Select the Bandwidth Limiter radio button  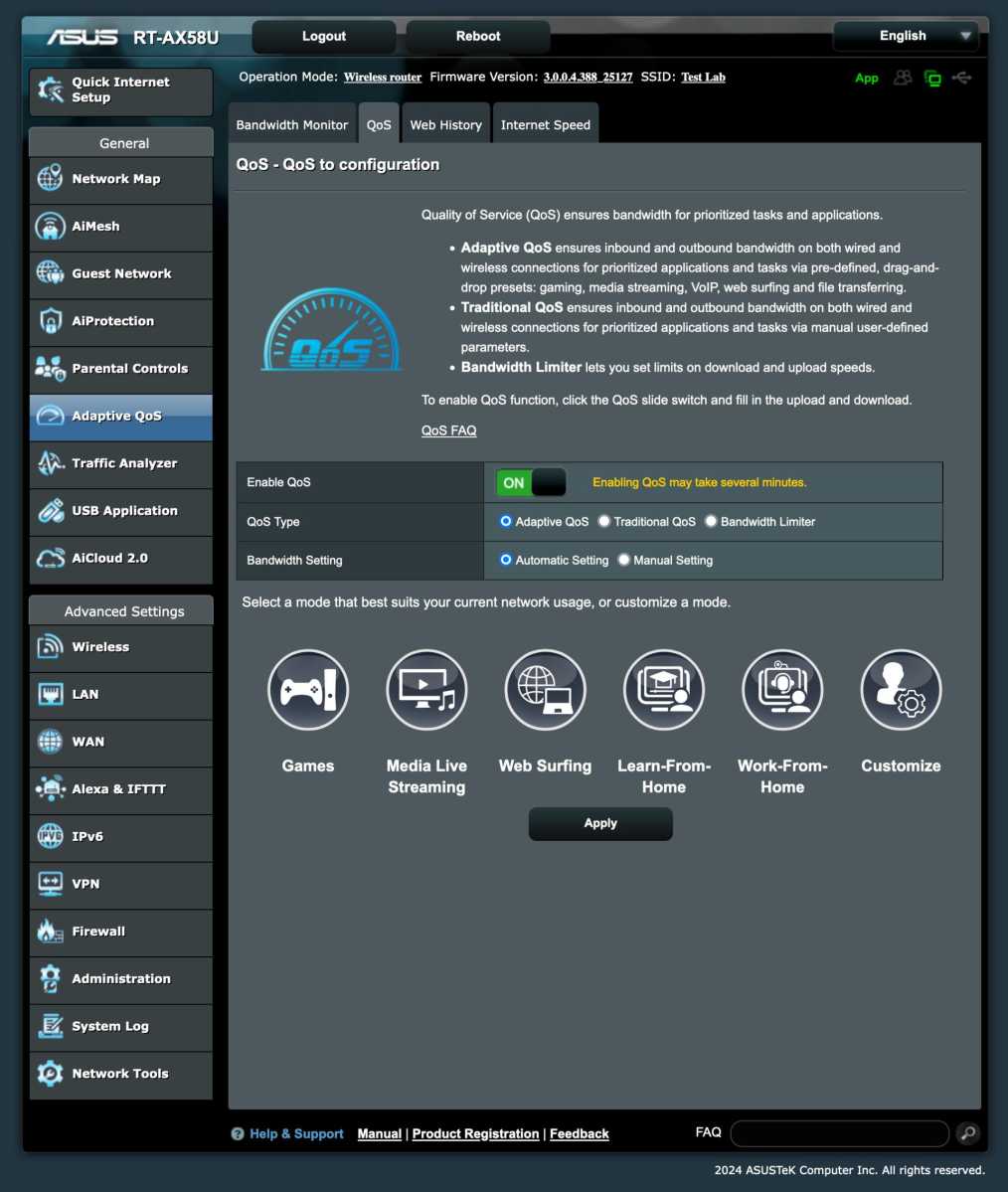710,521
